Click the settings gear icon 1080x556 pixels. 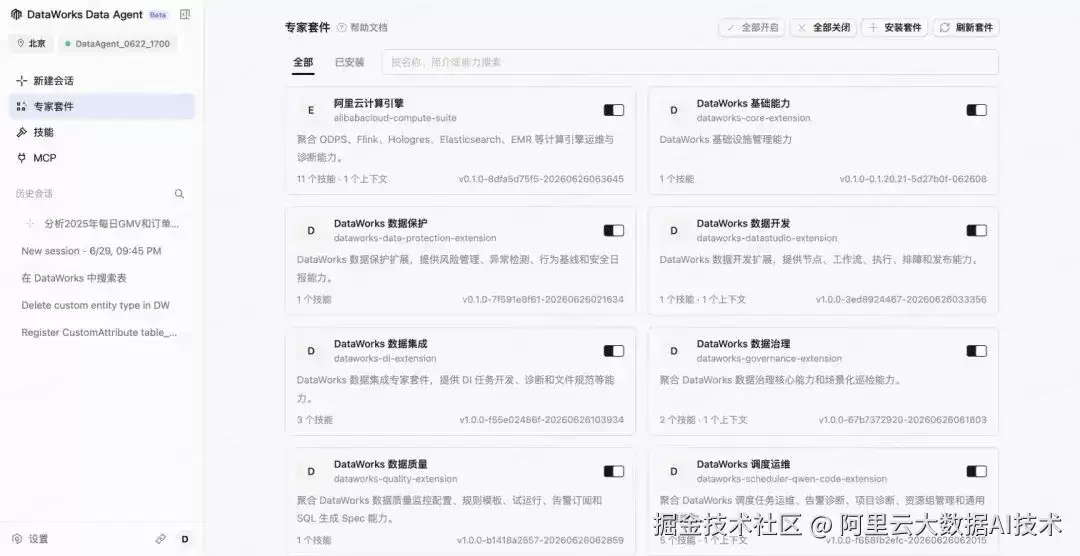[18, 539]
